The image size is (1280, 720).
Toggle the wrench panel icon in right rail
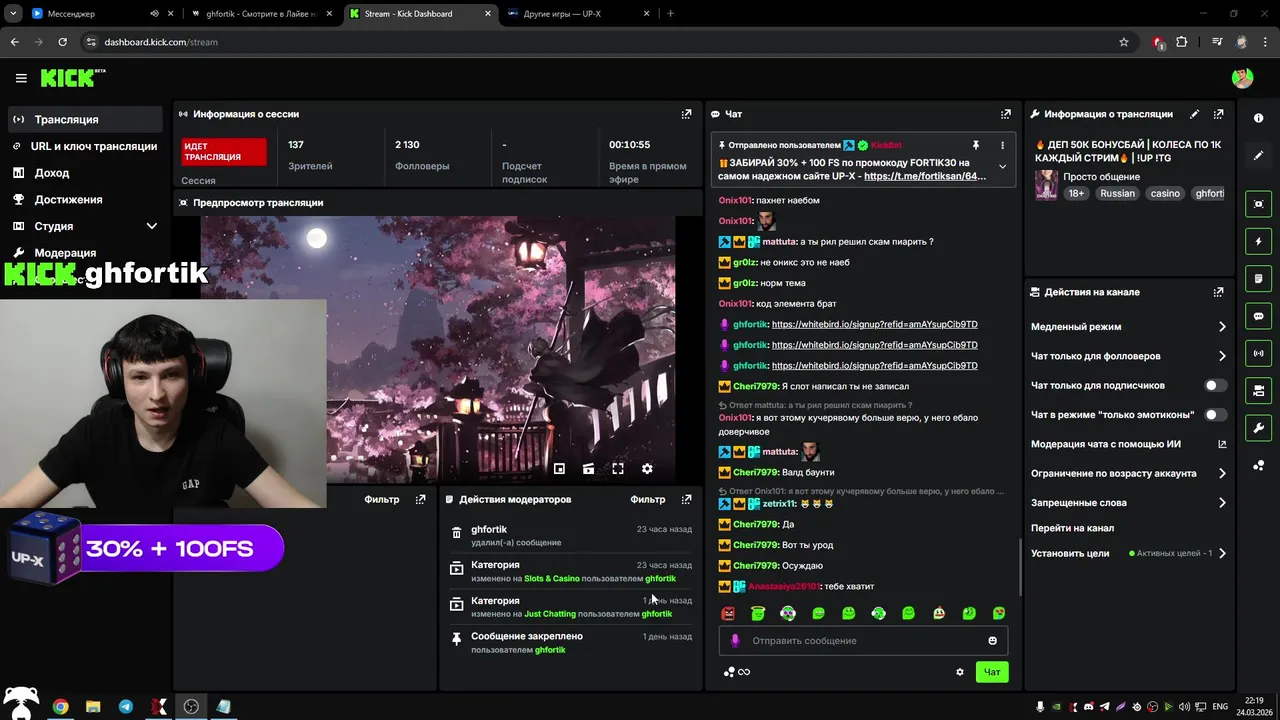pyautogui.click(x=1258, y=428)
